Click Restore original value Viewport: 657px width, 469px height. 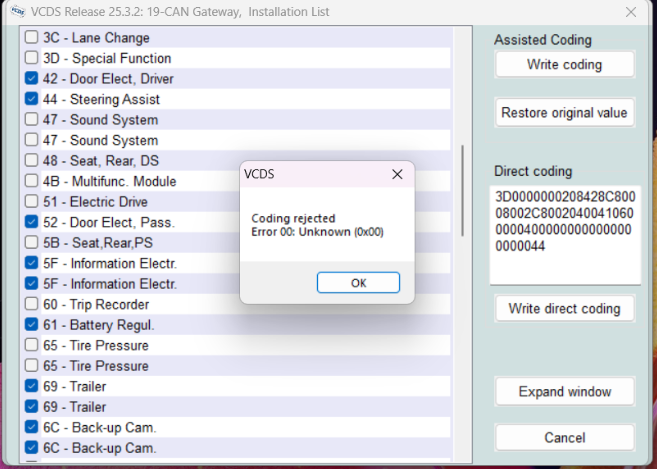pos(564,113)
